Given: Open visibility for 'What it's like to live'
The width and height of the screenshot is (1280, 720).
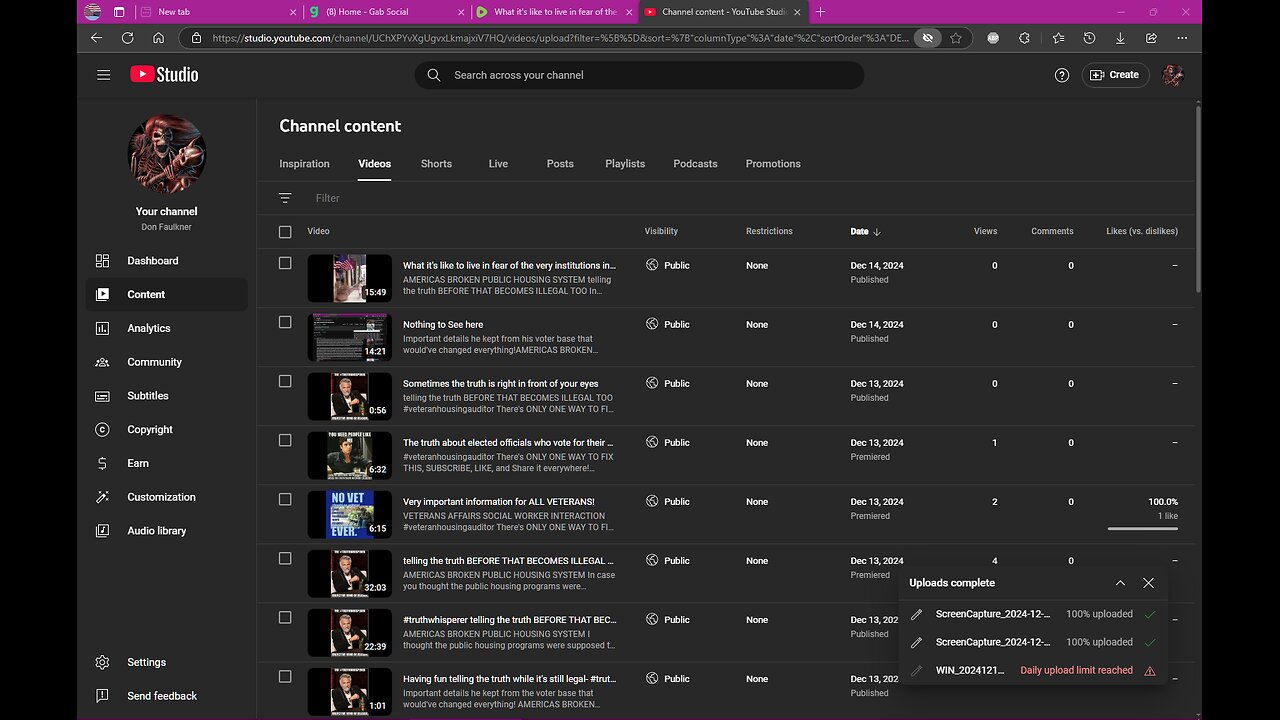Looking at the screenshot, I should [x=668, y=265].
